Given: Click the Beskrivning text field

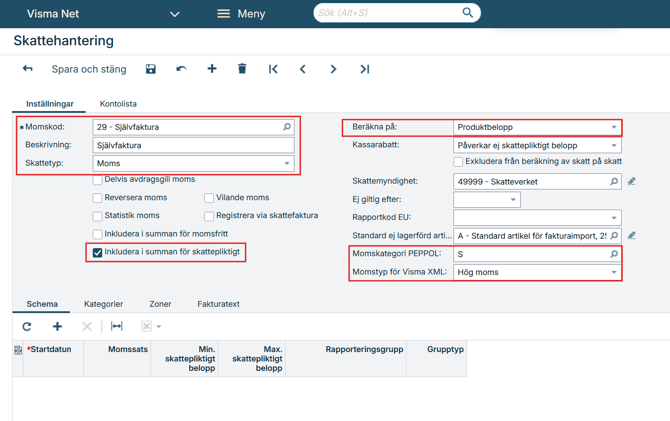Looking at the screenshot, I should point(193,145).
